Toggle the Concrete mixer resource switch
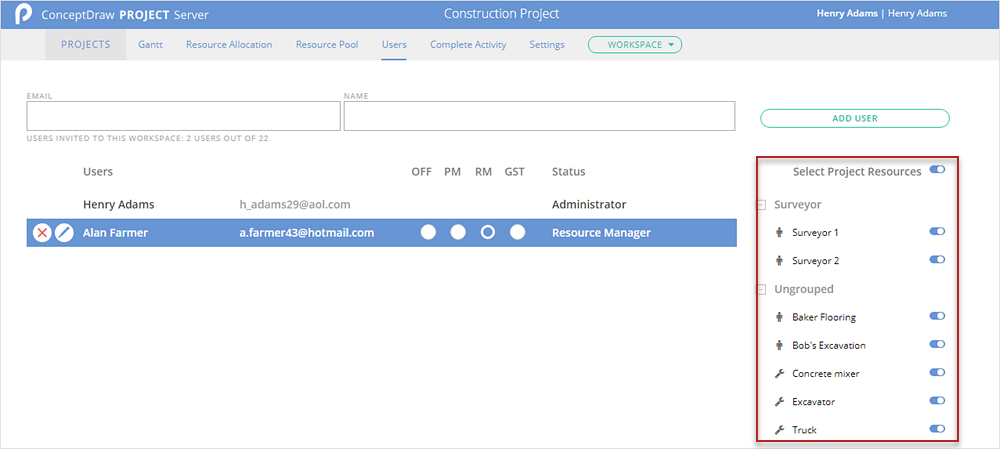The height and width of the screenshot is (449, 1000). [937, 372]
